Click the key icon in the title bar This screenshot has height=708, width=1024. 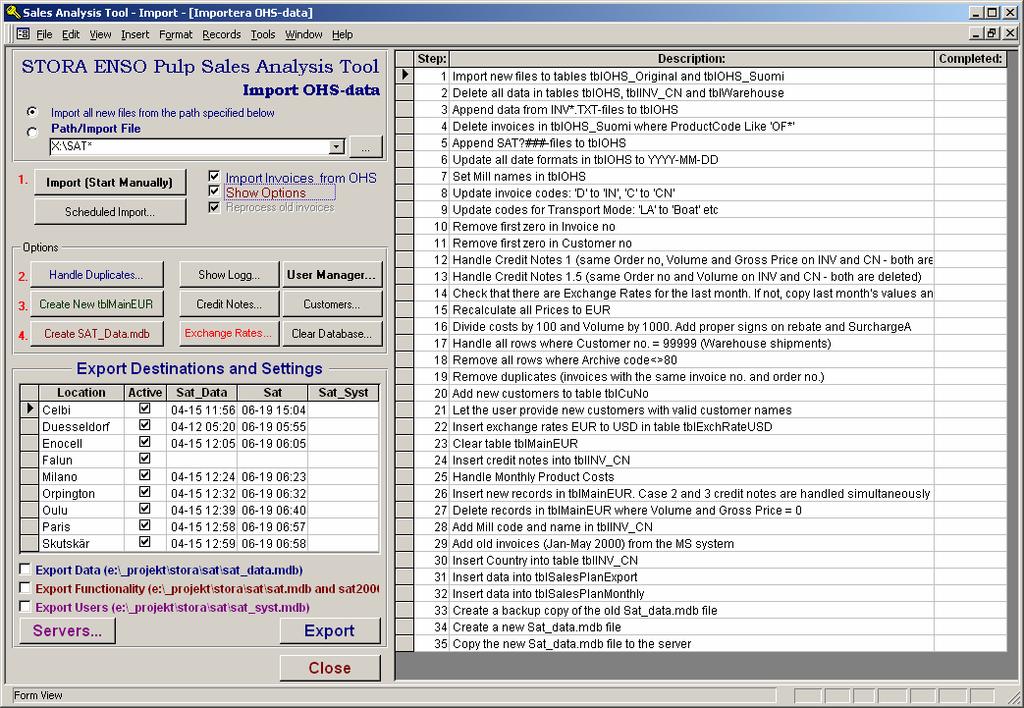coord(12,12)
